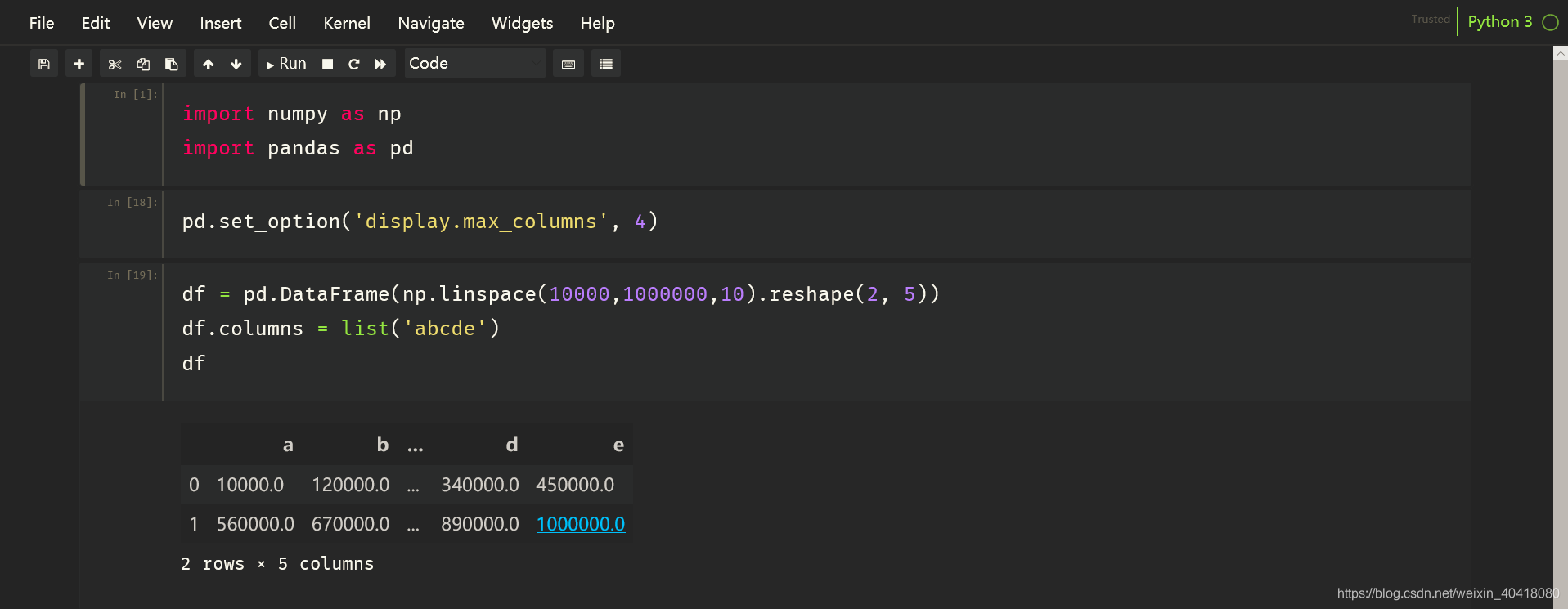Open the Widgets menu
1568x609 pixels.
(522, 23)
